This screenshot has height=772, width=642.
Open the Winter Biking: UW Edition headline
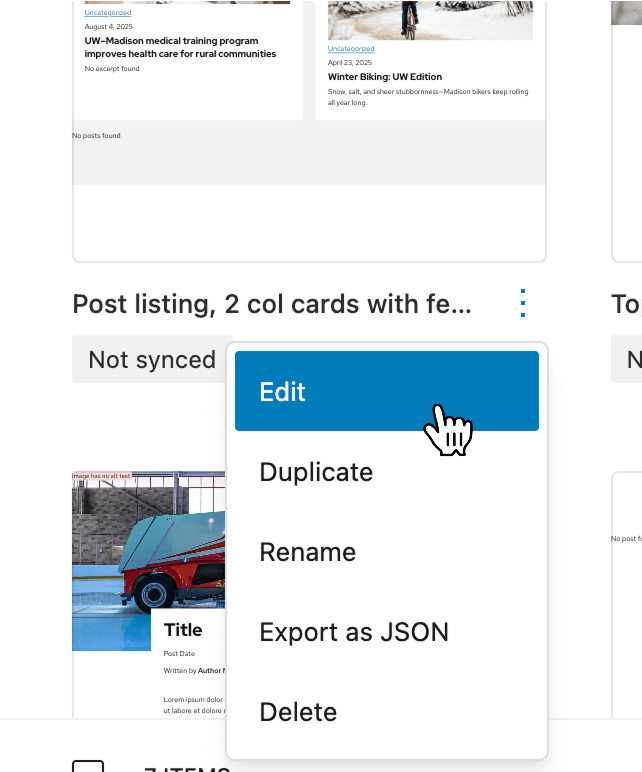384,77
